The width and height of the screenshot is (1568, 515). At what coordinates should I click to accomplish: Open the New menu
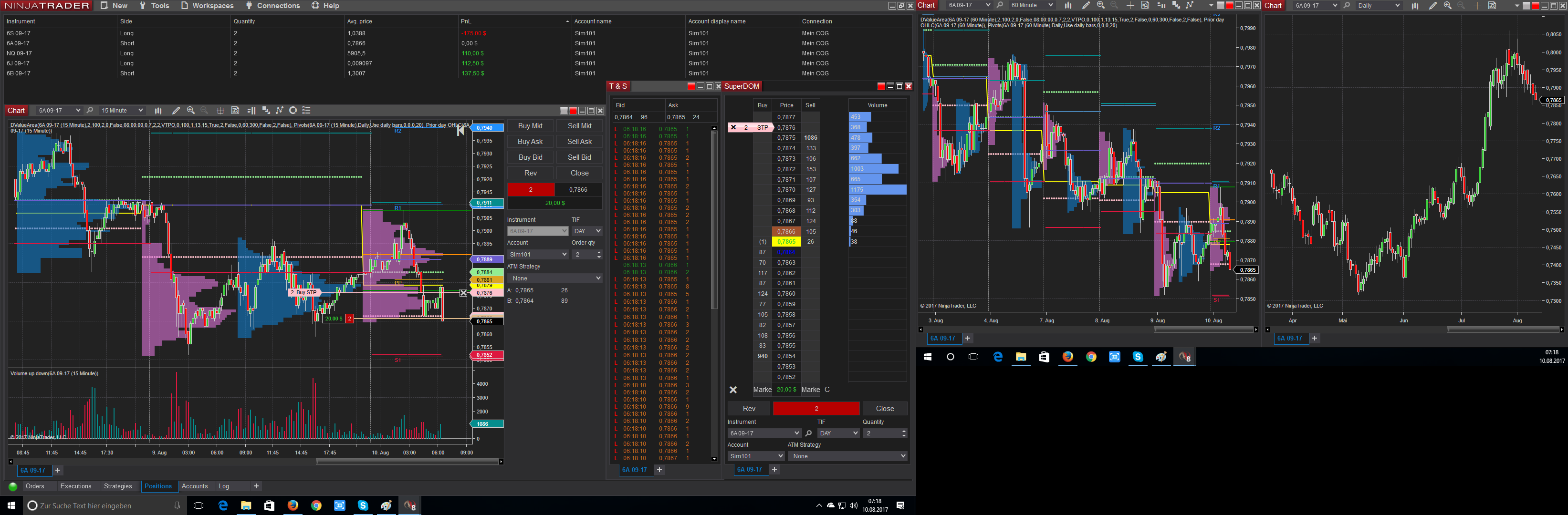114,5
